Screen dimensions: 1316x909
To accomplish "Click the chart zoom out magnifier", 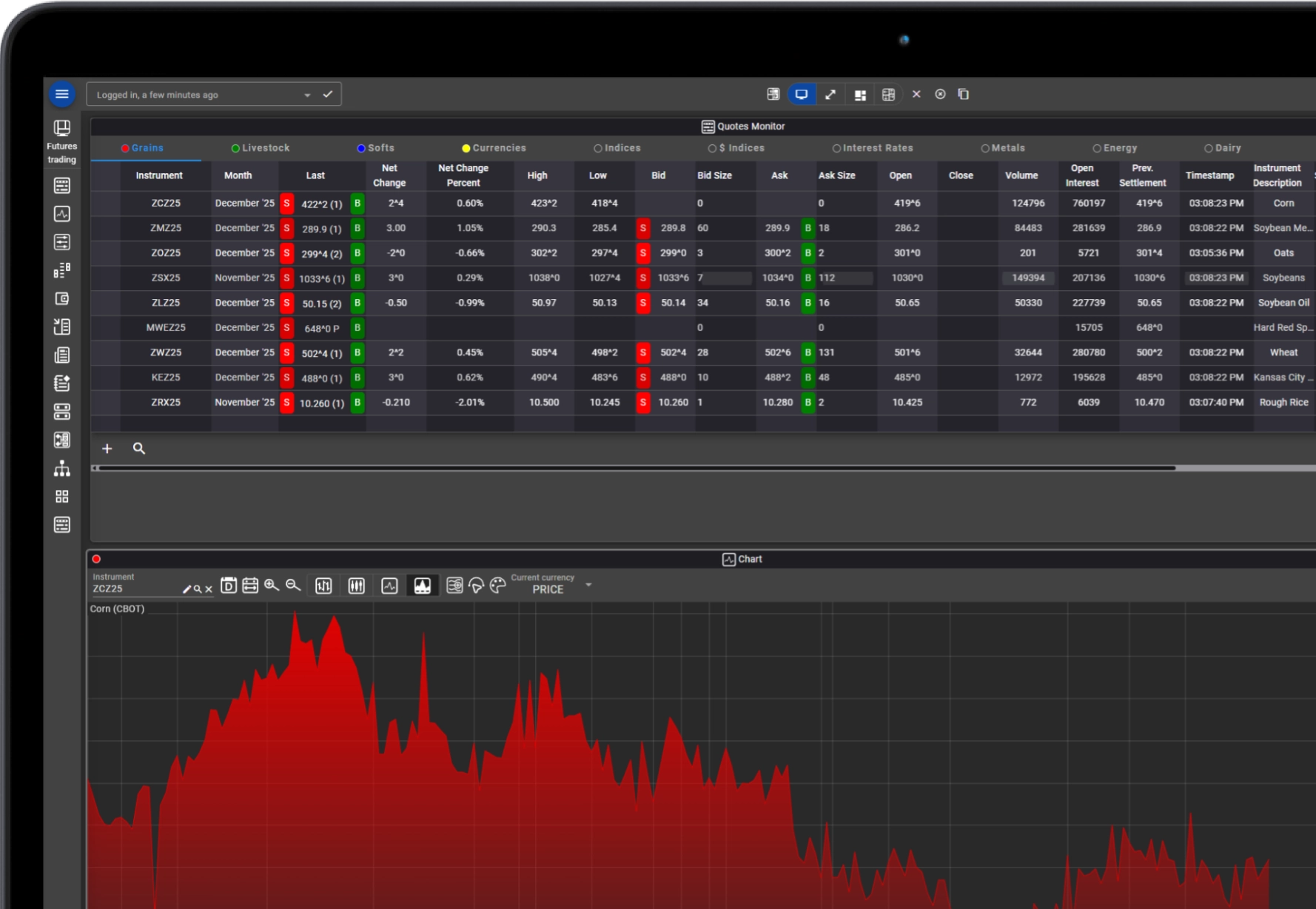I will click(x=293, y=586).
